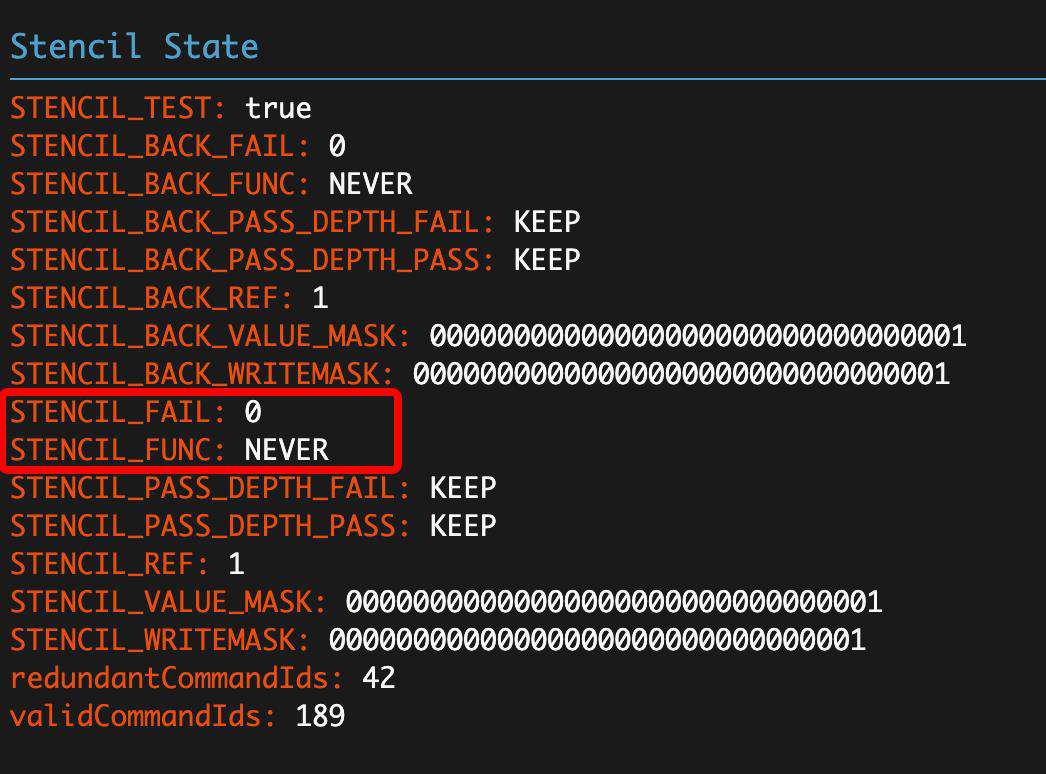
Task: Select the STENCIL_BACK_FUNC NEVER value
Action: 370,184
